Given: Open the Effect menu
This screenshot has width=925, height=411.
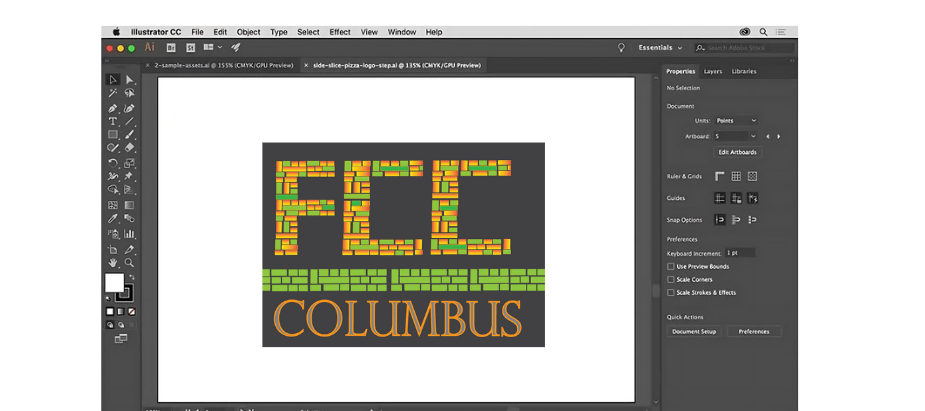Looking at the screenshot, I should [x=340, y=32].
